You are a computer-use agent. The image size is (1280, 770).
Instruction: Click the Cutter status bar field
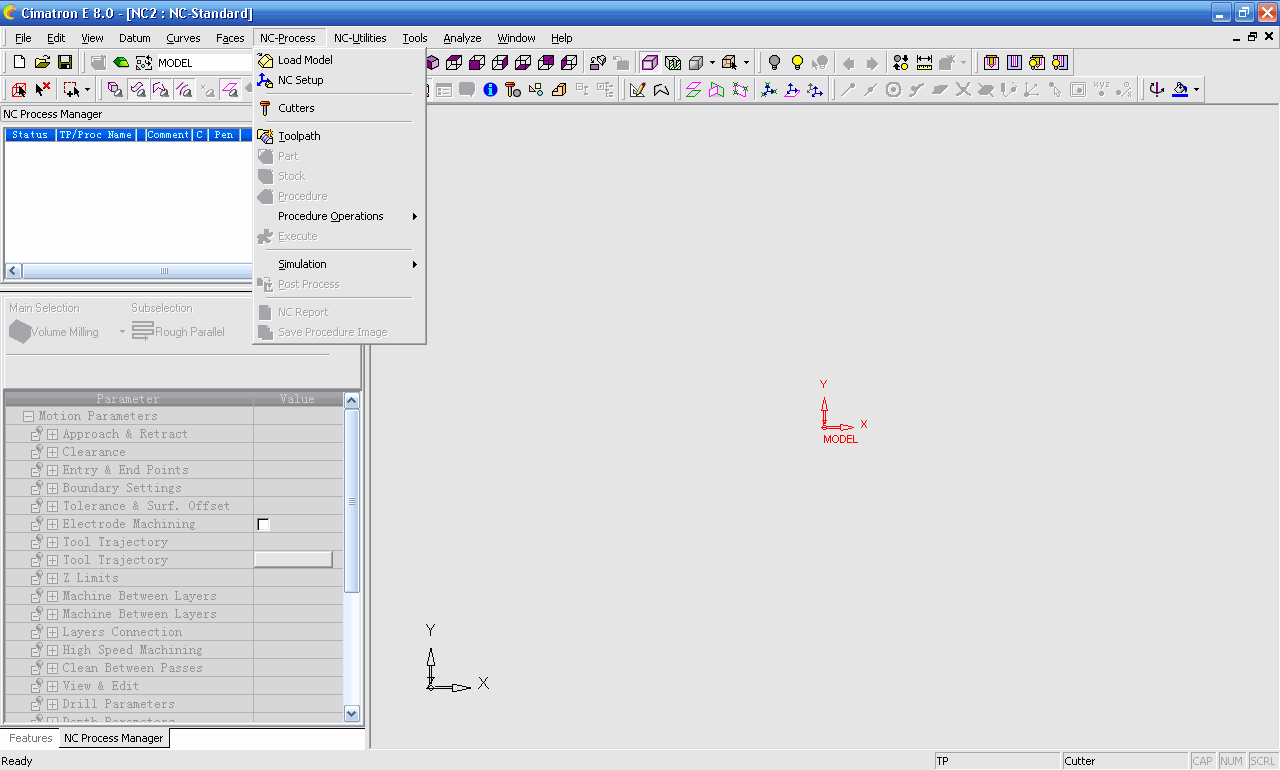tap(1124, 761)
